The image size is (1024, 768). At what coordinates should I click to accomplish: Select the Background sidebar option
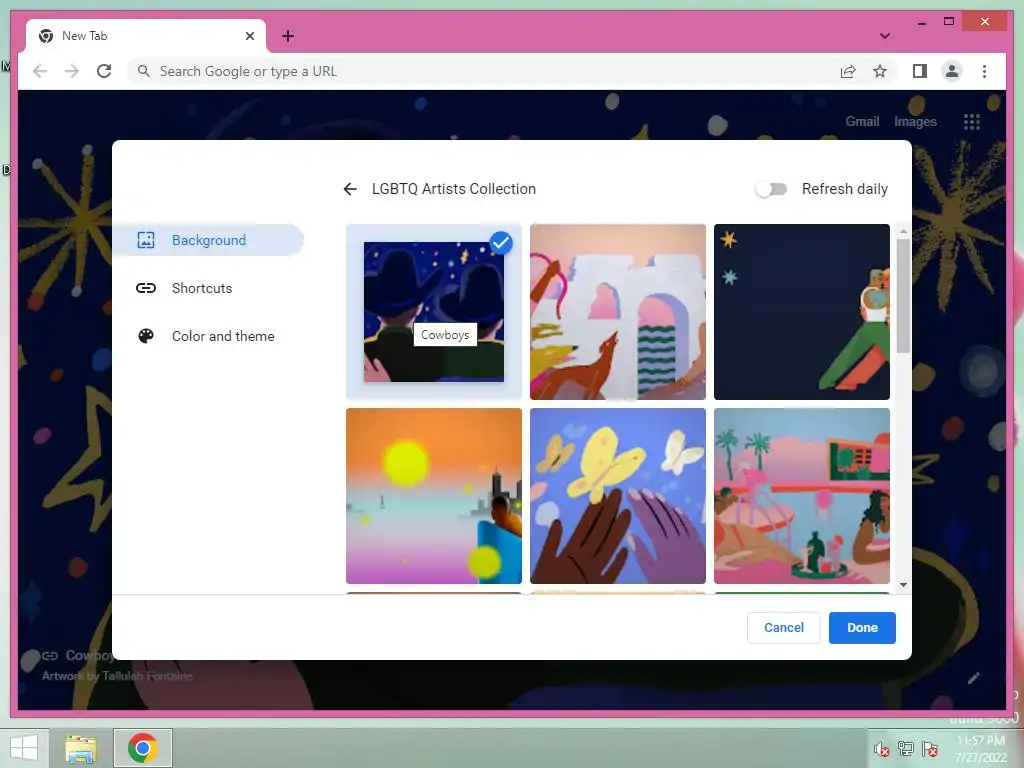(208, 240)
